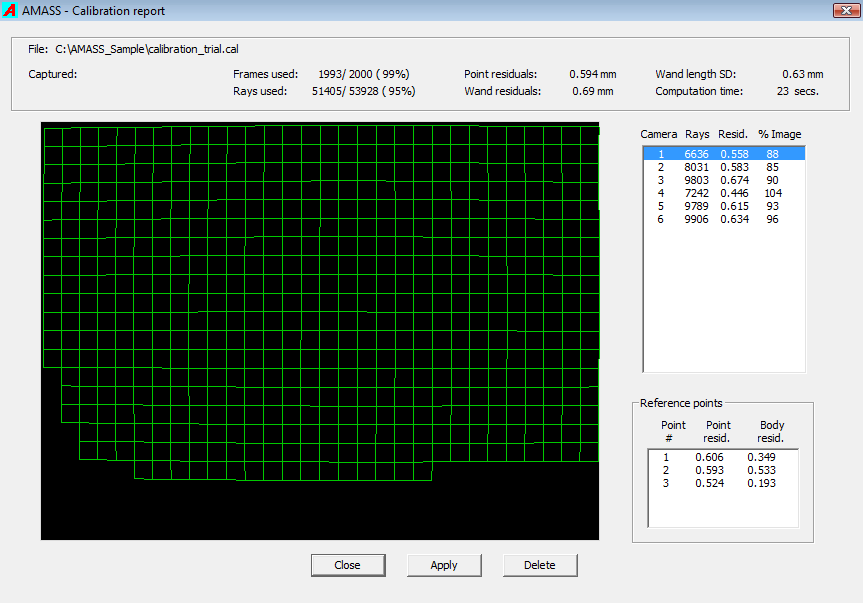The image size is (863, 603).
Task: Close the Calibration report window
Action: [x=846, y=10]
